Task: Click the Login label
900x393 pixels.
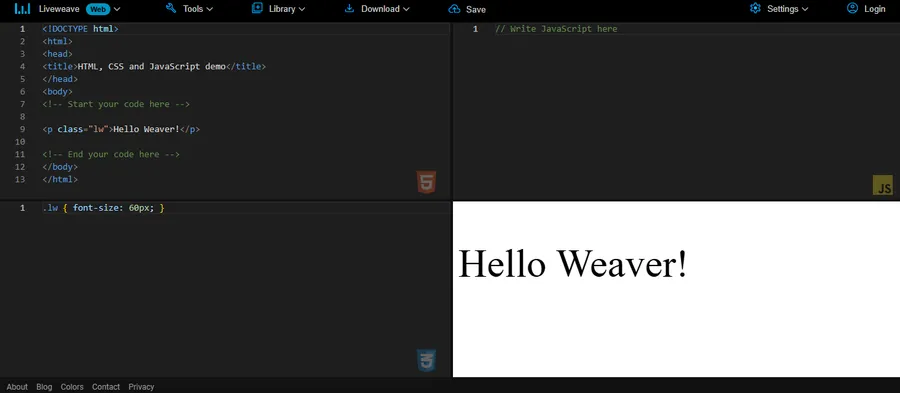Action: [875, 9]
